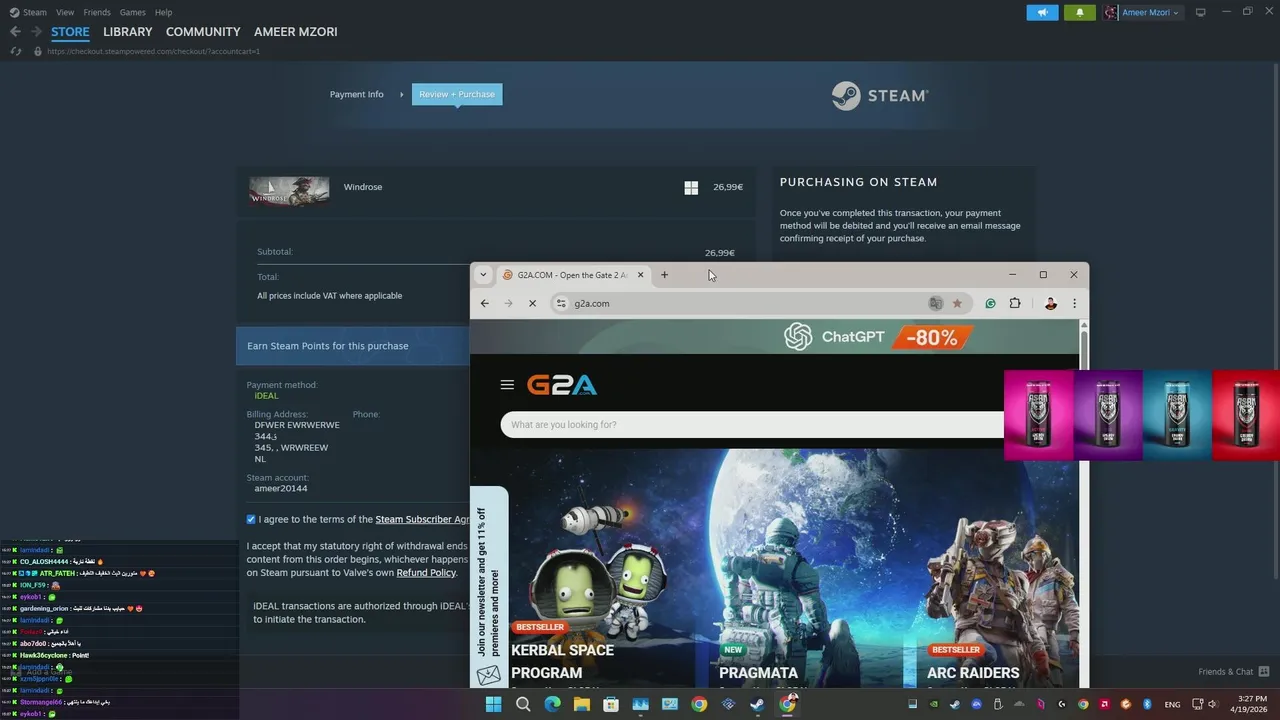Click the G2A search field
1280x720 pixels.
point(752,424)
